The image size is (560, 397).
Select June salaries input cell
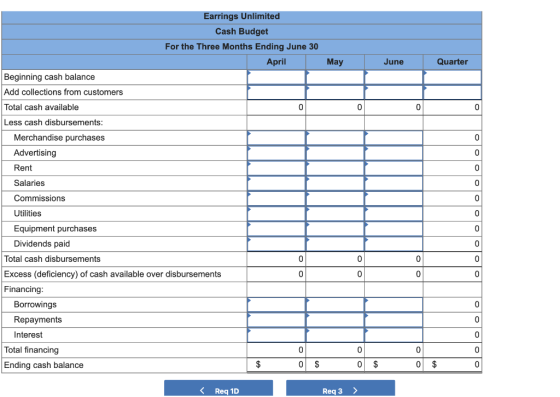tap(394, 183)
